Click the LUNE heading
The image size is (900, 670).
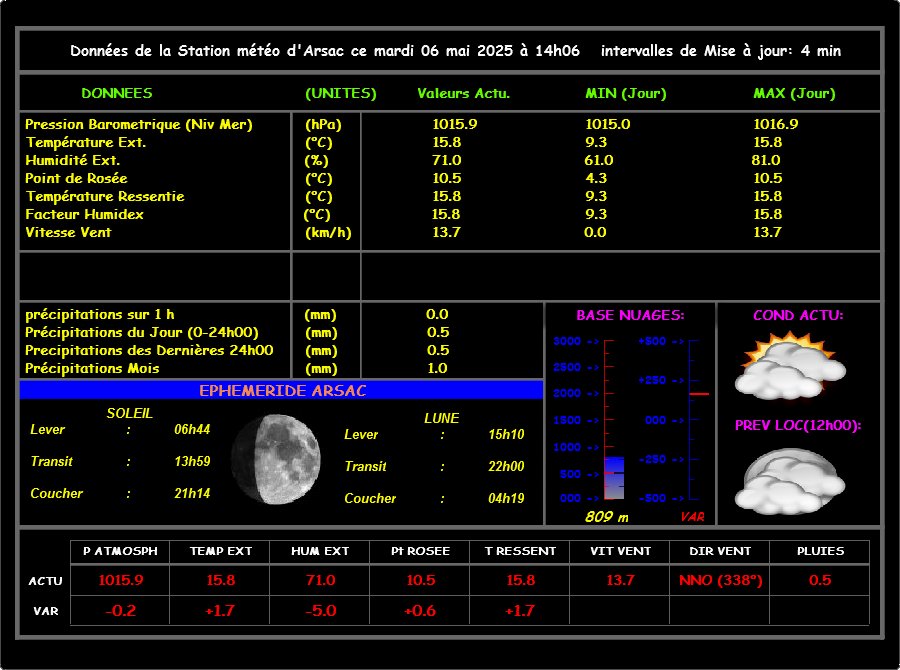point(441,419)
